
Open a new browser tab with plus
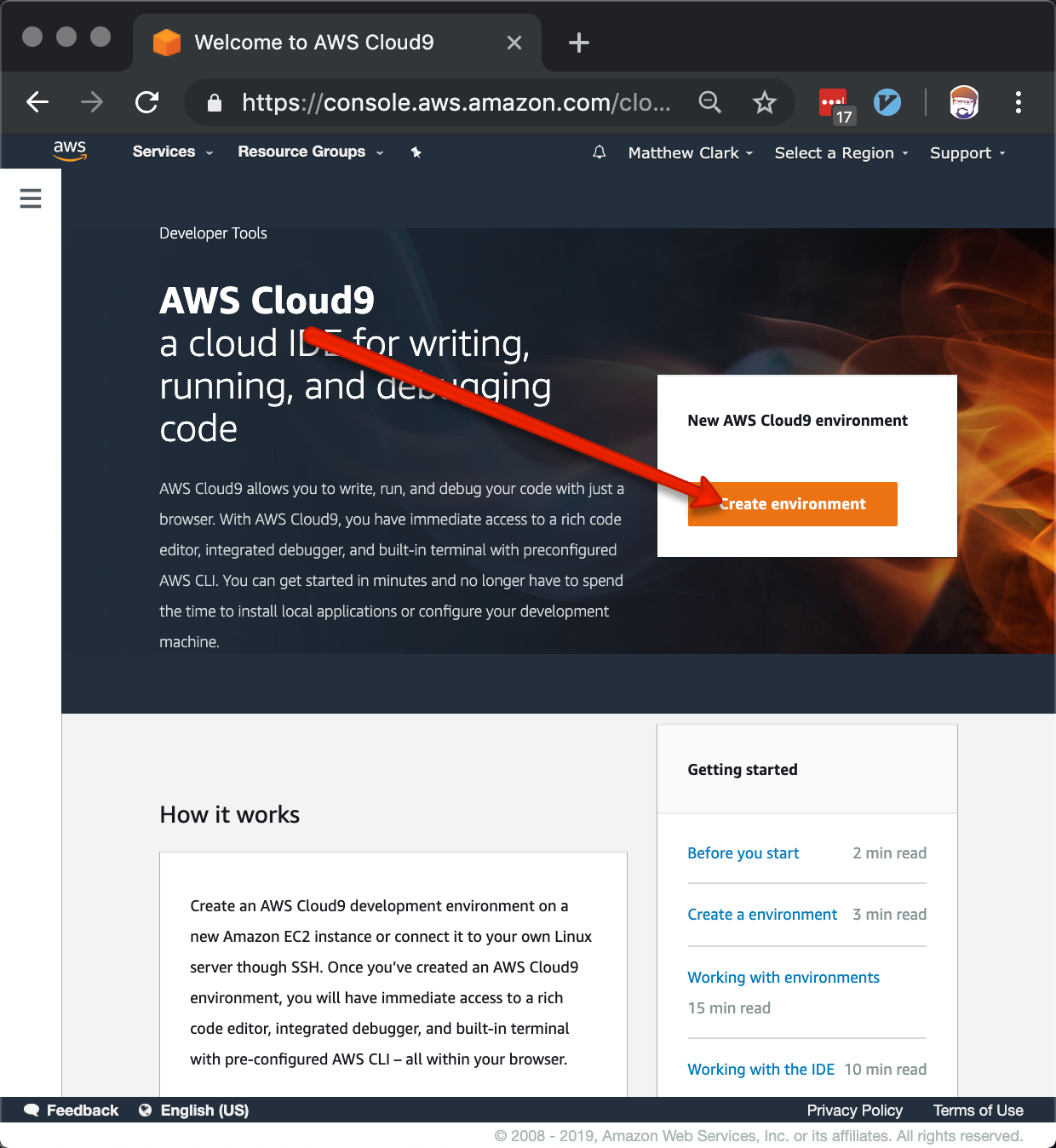click(579, 43)
